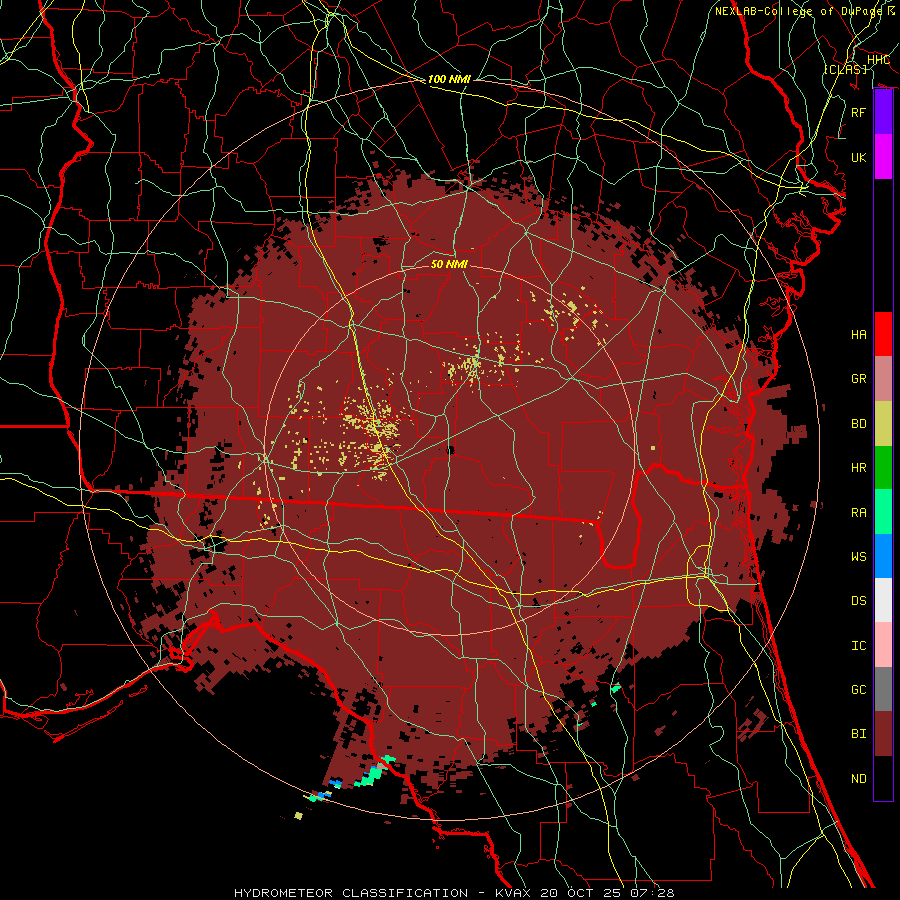
Task: Click the "HYDROMETEOR CLASSIFICATION" caption text
Action: [x=351, y=893]
